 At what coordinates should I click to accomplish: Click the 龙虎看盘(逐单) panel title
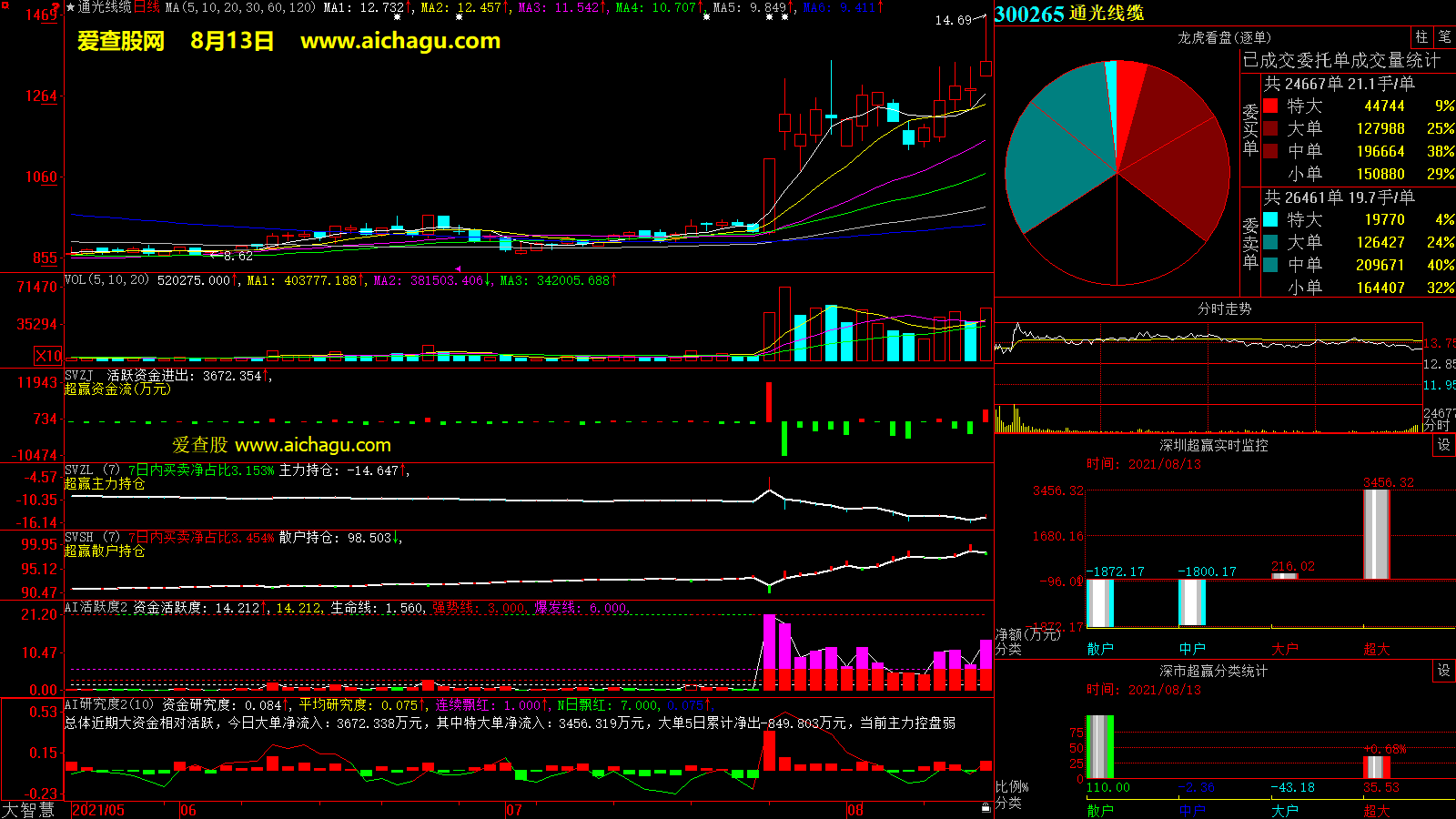(x=1224, y=37)
